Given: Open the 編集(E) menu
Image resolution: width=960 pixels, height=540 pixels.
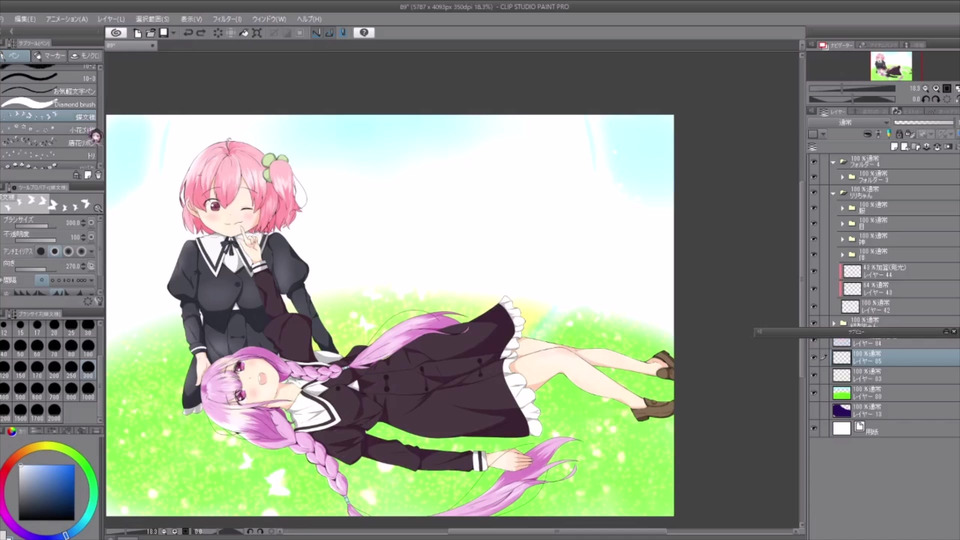Looking at the screenshot, I should 25,19.
